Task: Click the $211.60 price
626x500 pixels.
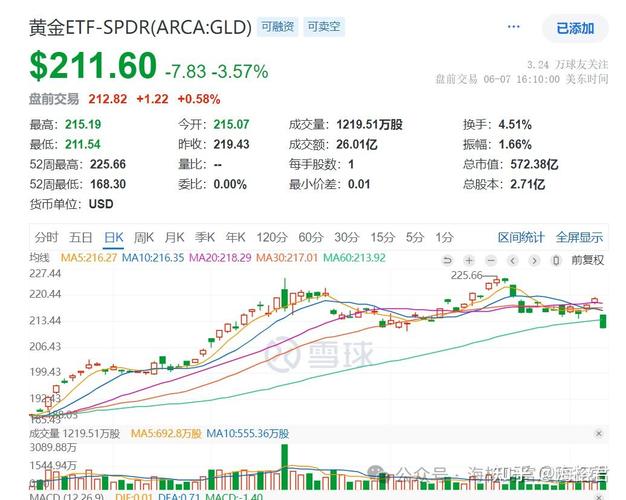Action: [93, 65]
